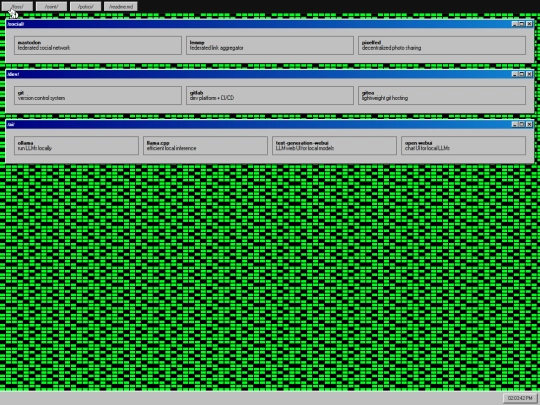Viewport: 540px width, 405px height.
Task: Click the taskbar clock showing 02:03:42 PM
Action: pyautogui.click(x=520, y=398)
